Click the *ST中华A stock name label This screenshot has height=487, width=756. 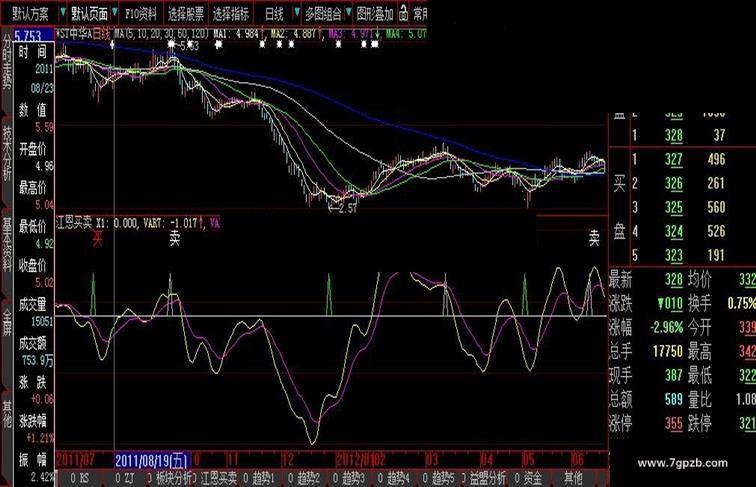coord(74,34)
